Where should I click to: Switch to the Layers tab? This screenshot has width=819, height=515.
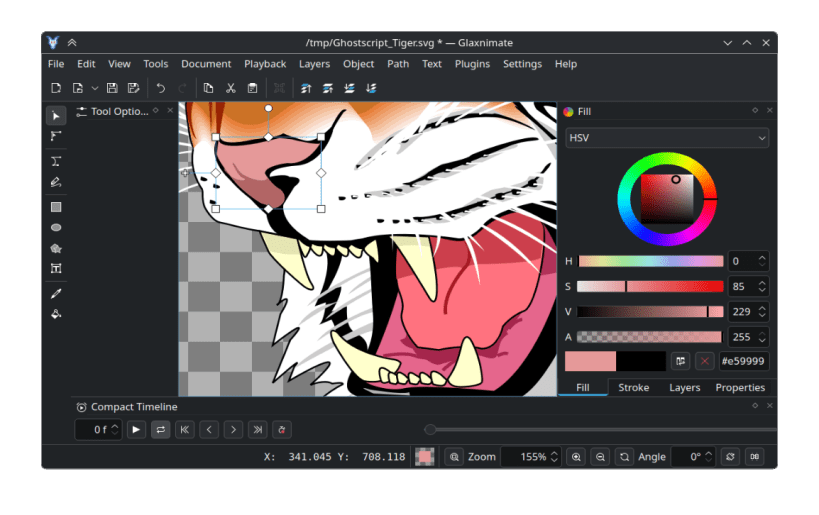pos(684,388)
